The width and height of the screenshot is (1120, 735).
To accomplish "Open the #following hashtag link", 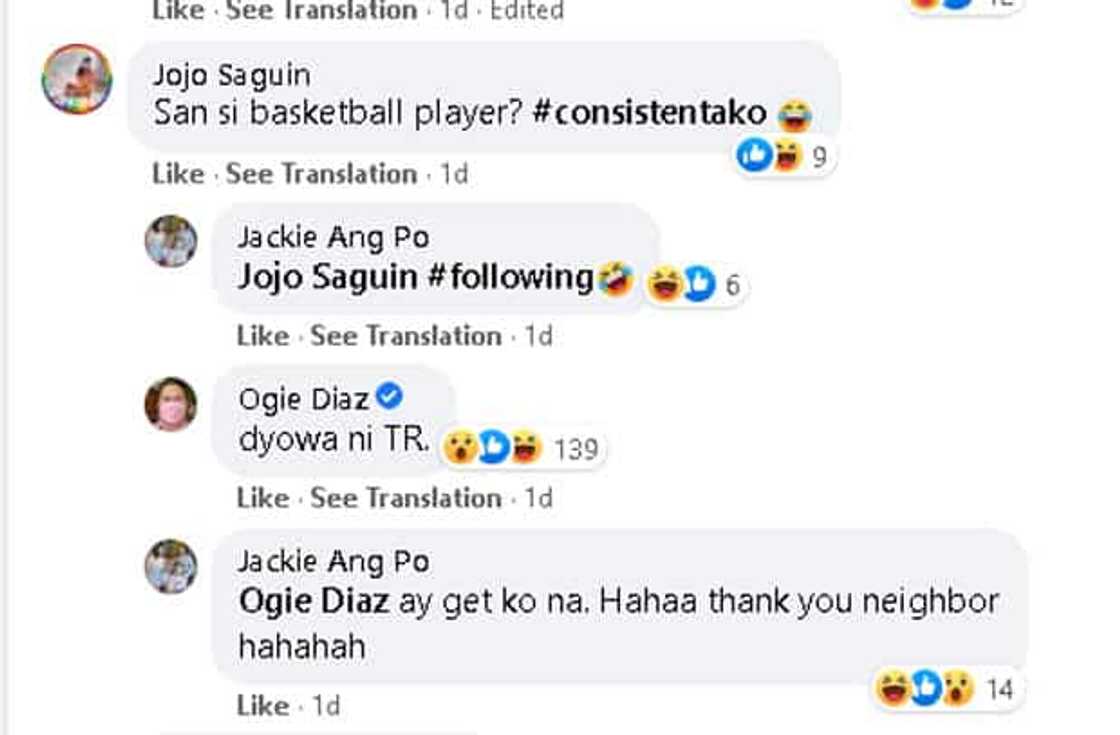I will (x=510, y=276).
